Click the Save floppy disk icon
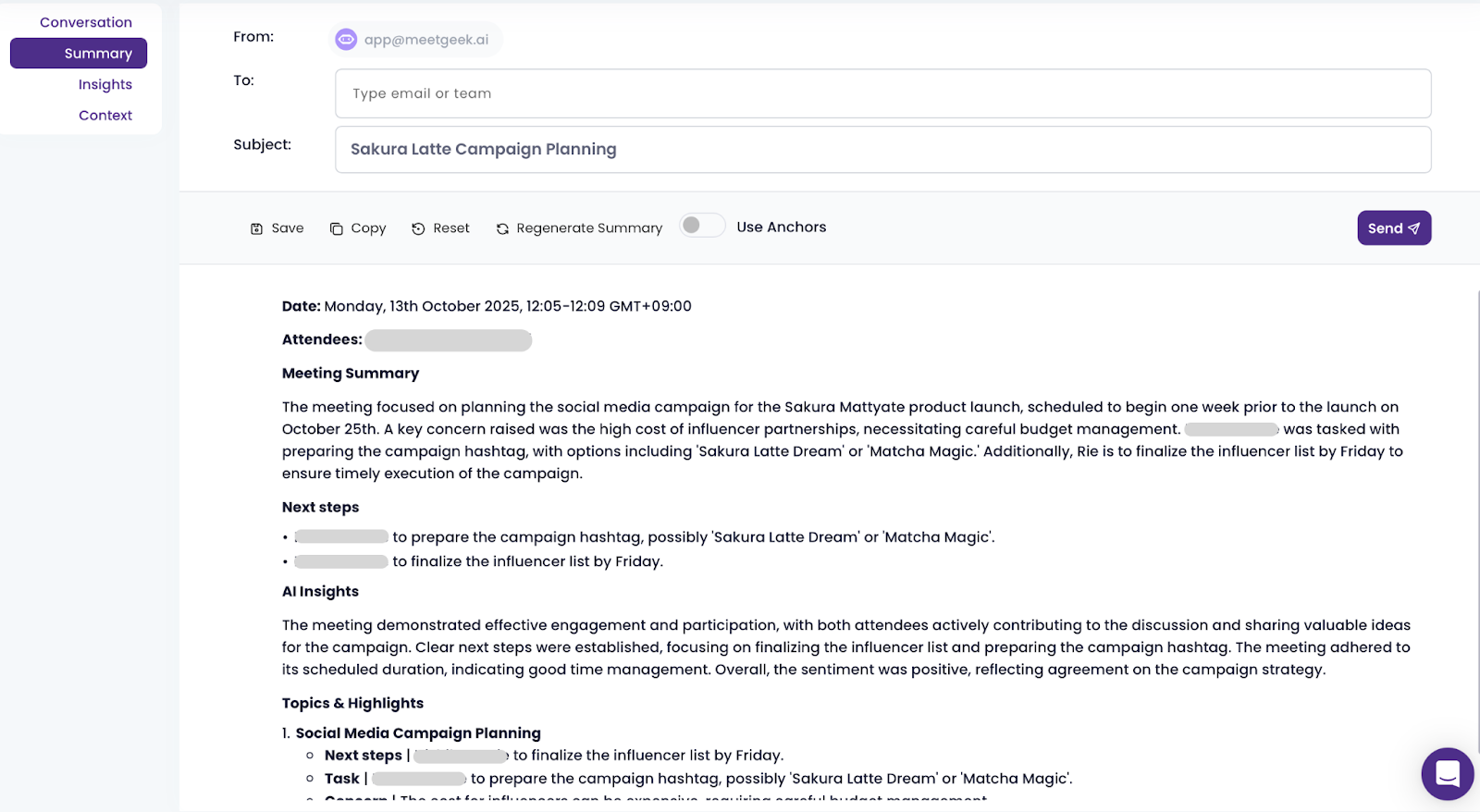Image resolution: width=1480 pixels, height=812 pixels. coord(256,228)
